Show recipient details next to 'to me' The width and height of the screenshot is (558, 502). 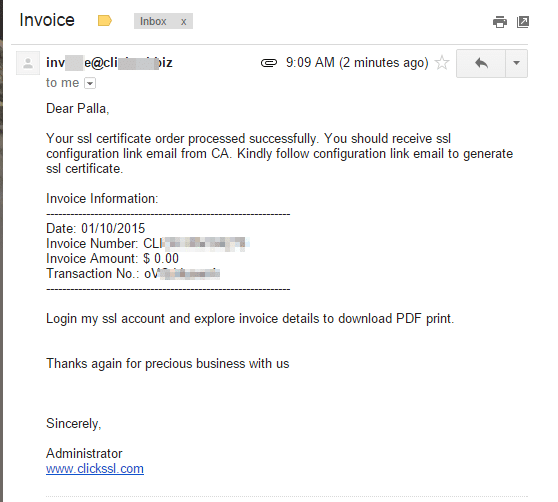click(90, 83)
